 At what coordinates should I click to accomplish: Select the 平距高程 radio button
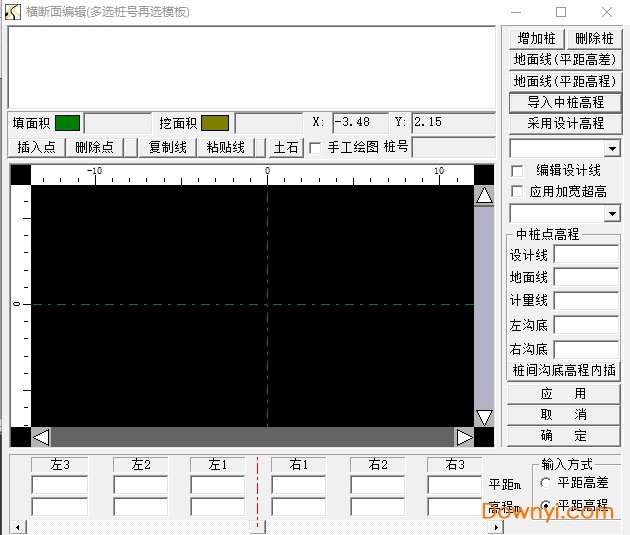[545, 504]
